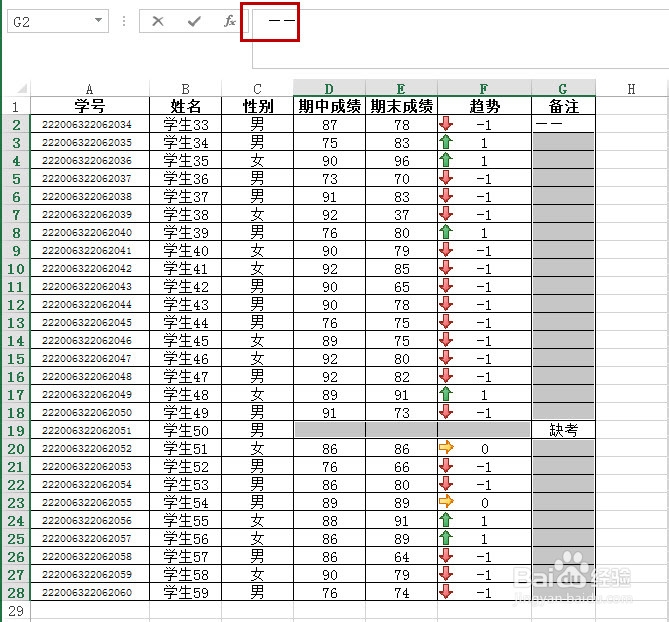Image resolution: width=669 pixels, height=622 pixels.
Task: Click gender cell 女 in row 4
Action: point(257,161)
